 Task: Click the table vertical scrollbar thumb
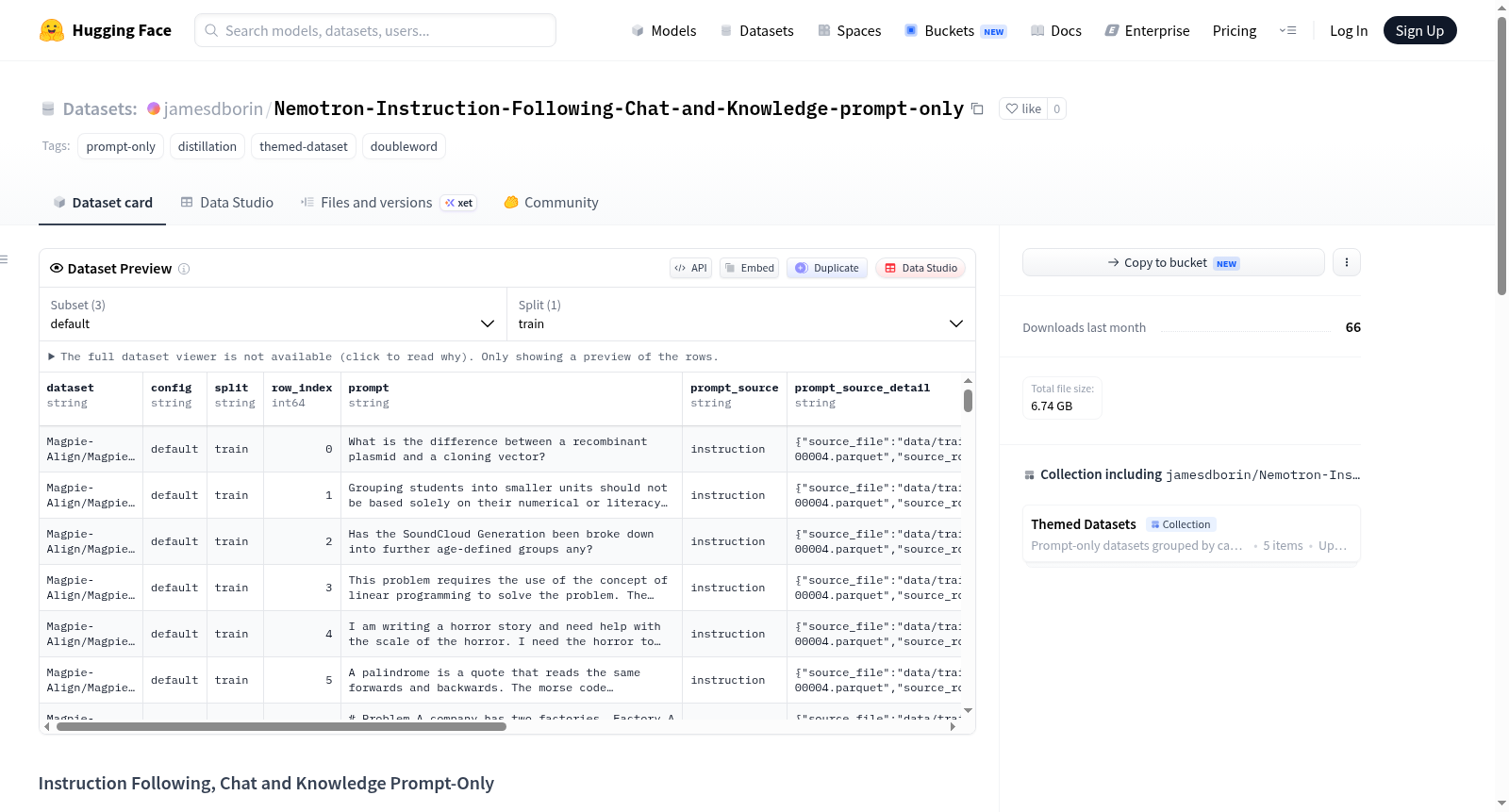point(968,401)
